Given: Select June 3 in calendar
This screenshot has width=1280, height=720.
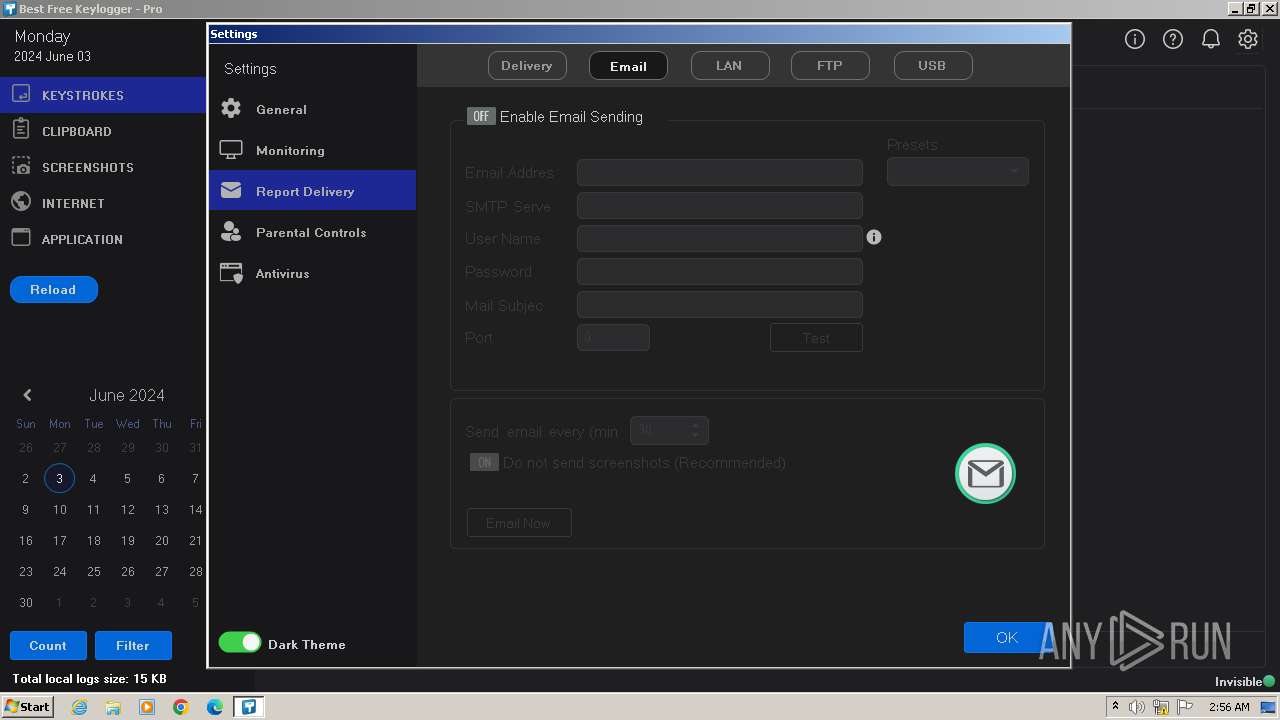Looking at the screenshot, I should click(x=59, y=478).
